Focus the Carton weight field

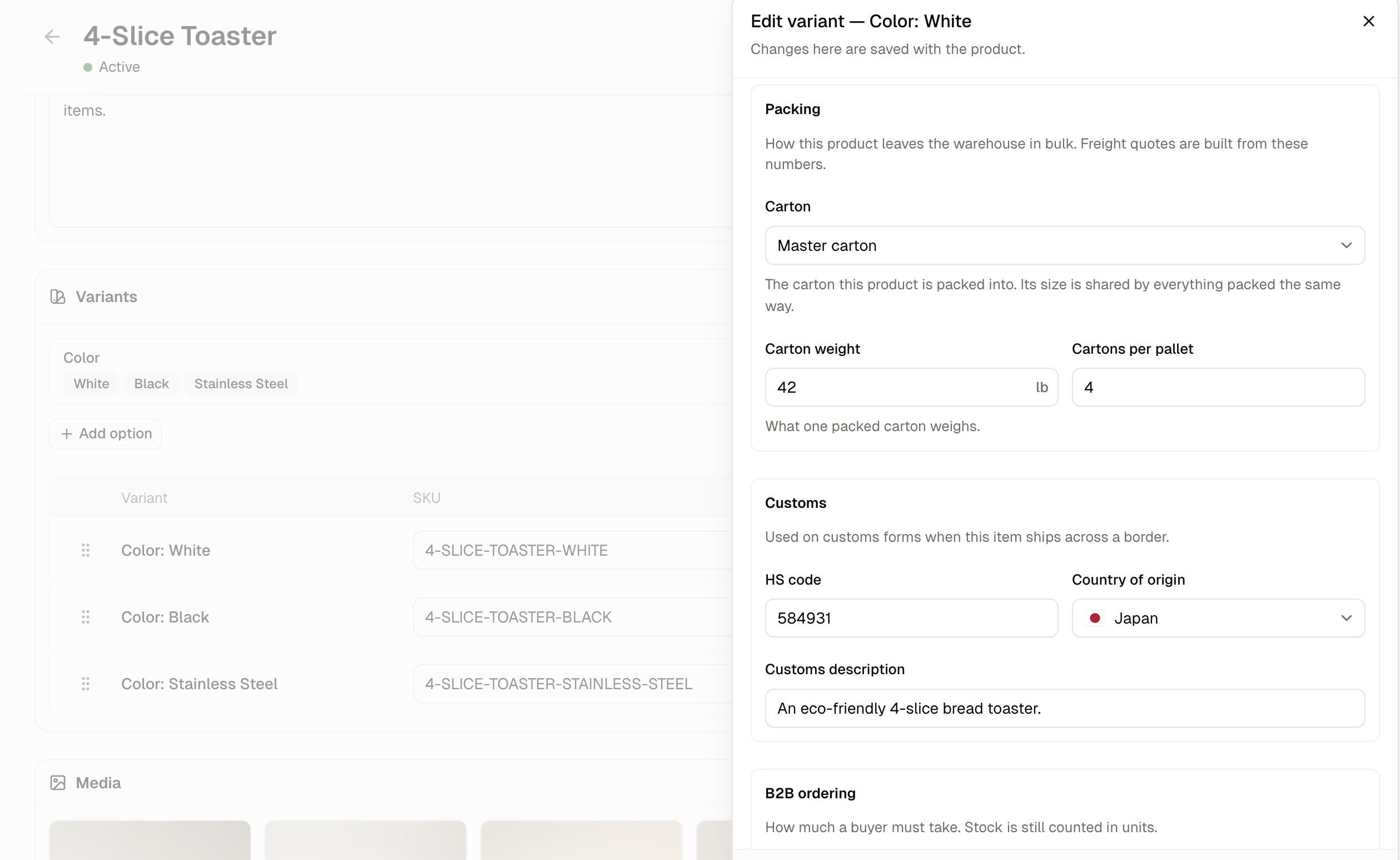911,387
